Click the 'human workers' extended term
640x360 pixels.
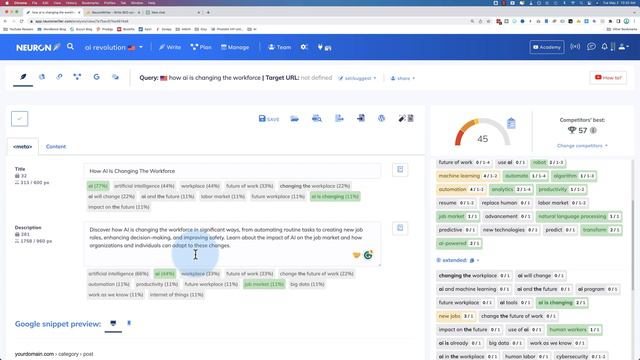click(x=574, y=330)
